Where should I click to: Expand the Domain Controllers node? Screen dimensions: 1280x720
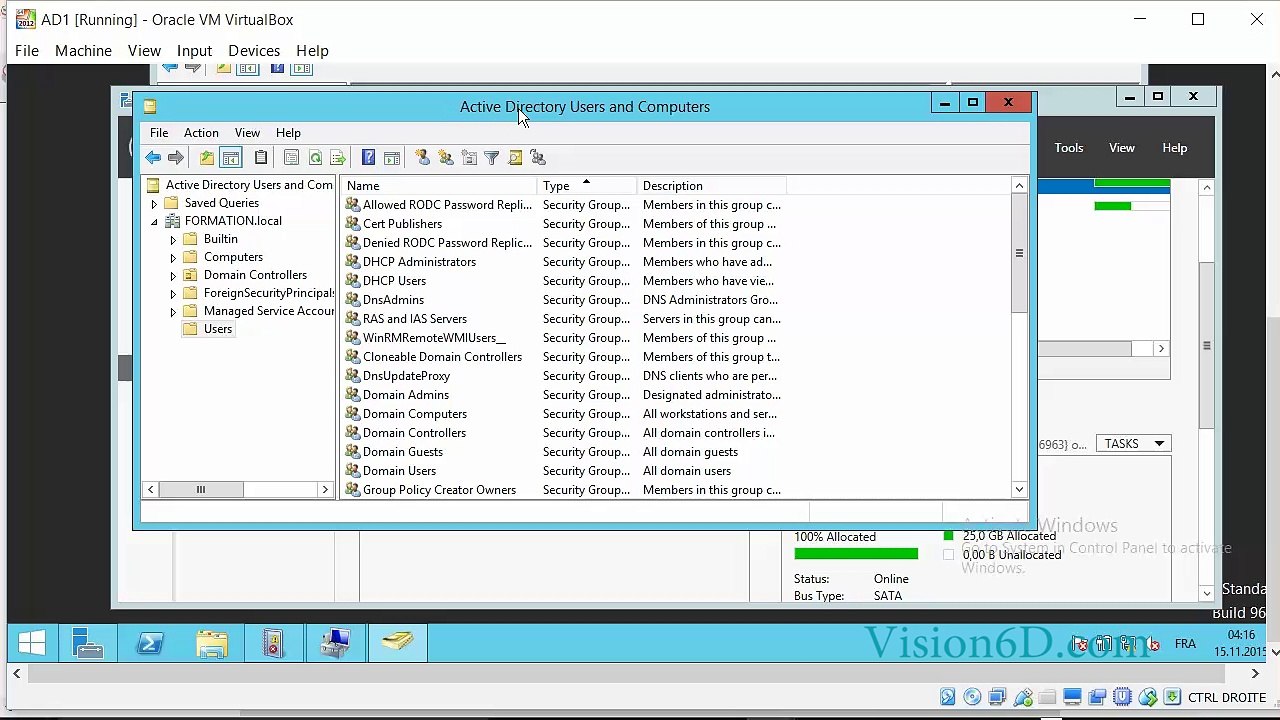[x=173, y=276]
